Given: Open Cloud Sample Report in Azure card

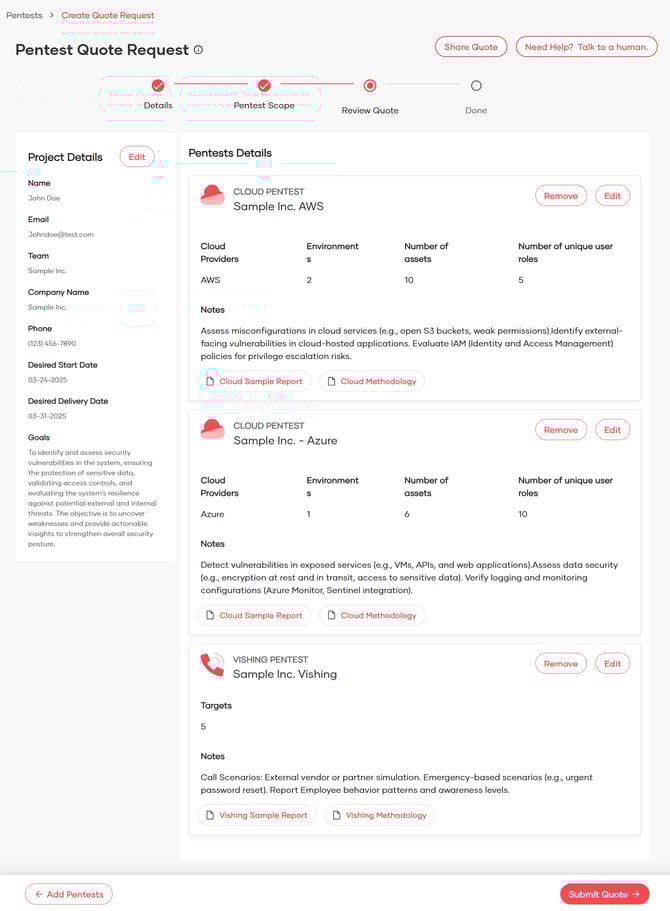Looking at the screenshot, I should pos(254,615).
